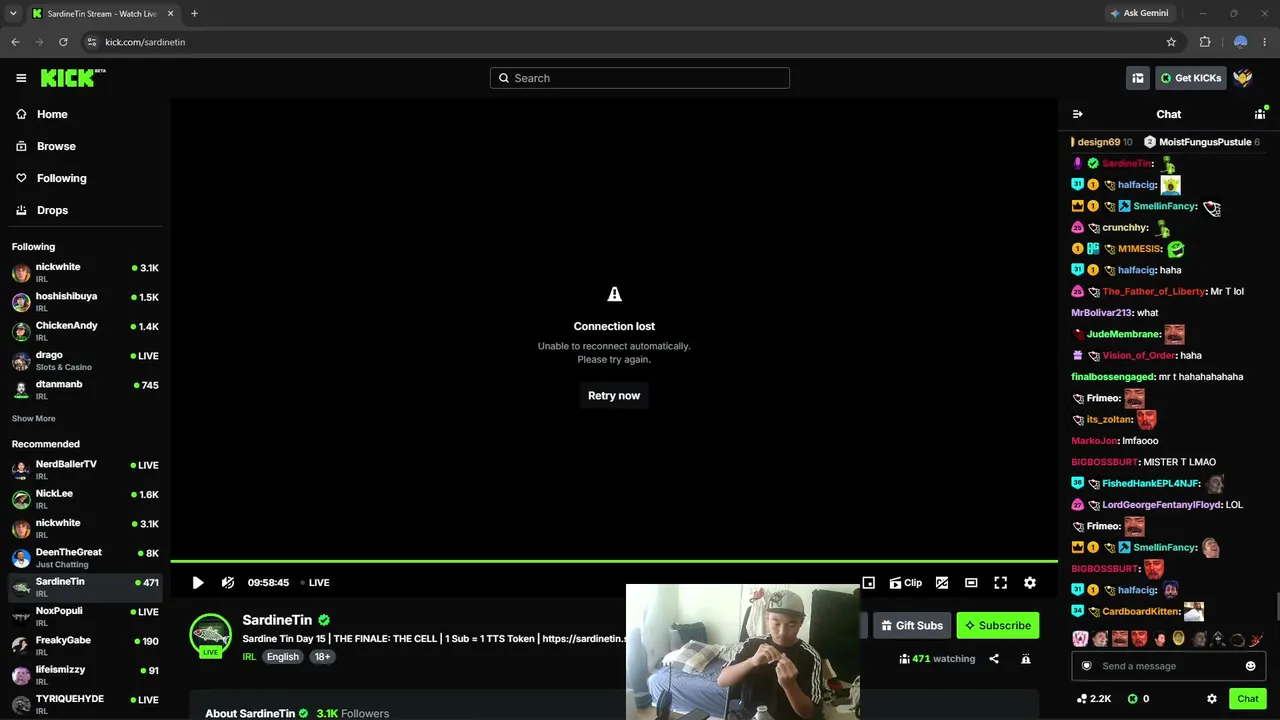Enter fullscreen mode
This screenshot has height=720, width=1280.
[x=1000, y=583]
